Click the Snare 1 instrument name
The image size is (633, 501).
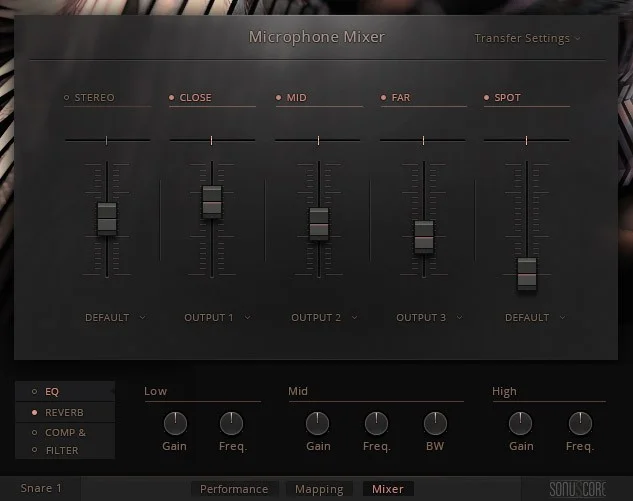pyautogui.click(x=41, y=488)
